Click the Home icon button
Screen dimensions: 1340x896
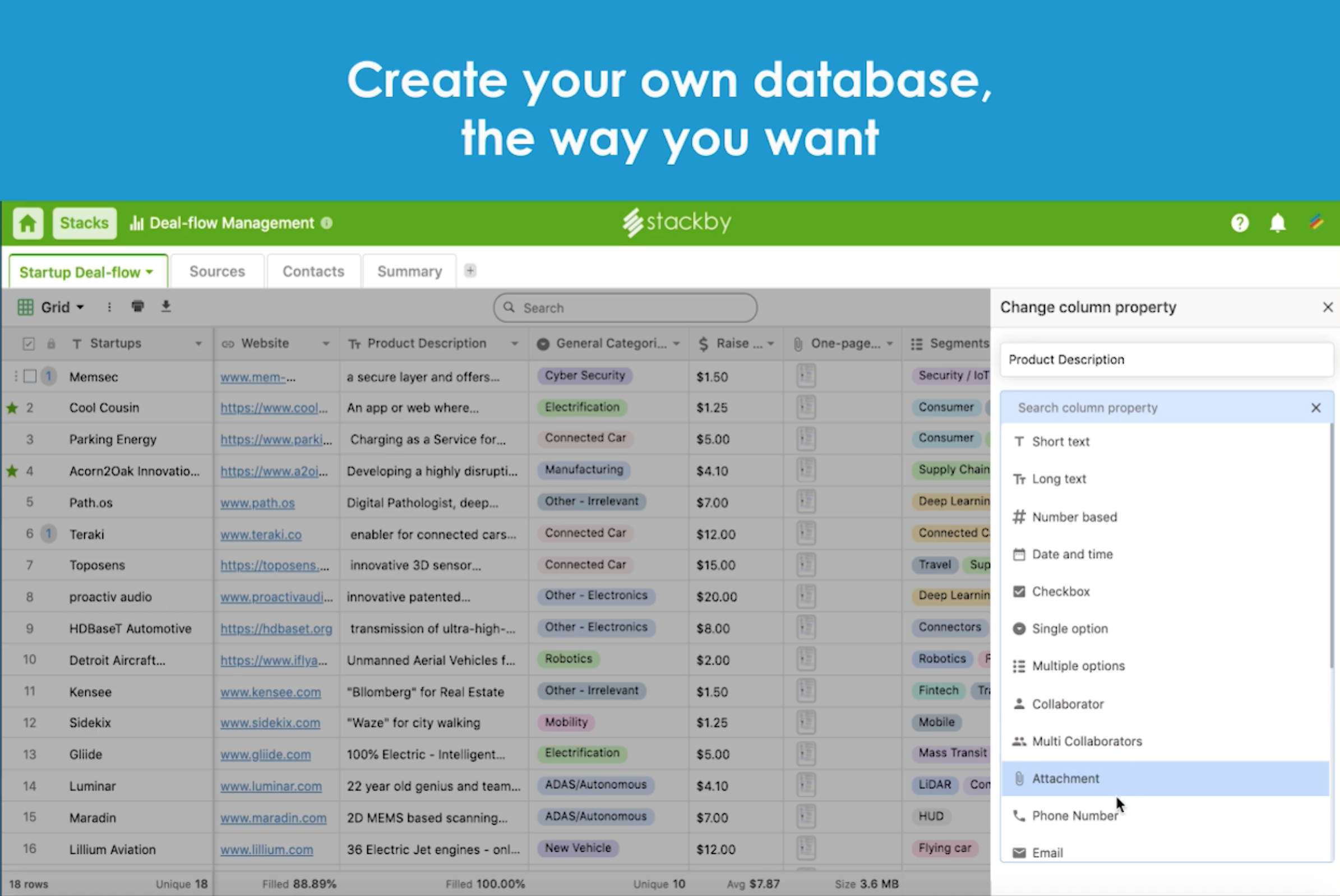tap(28, 223)
